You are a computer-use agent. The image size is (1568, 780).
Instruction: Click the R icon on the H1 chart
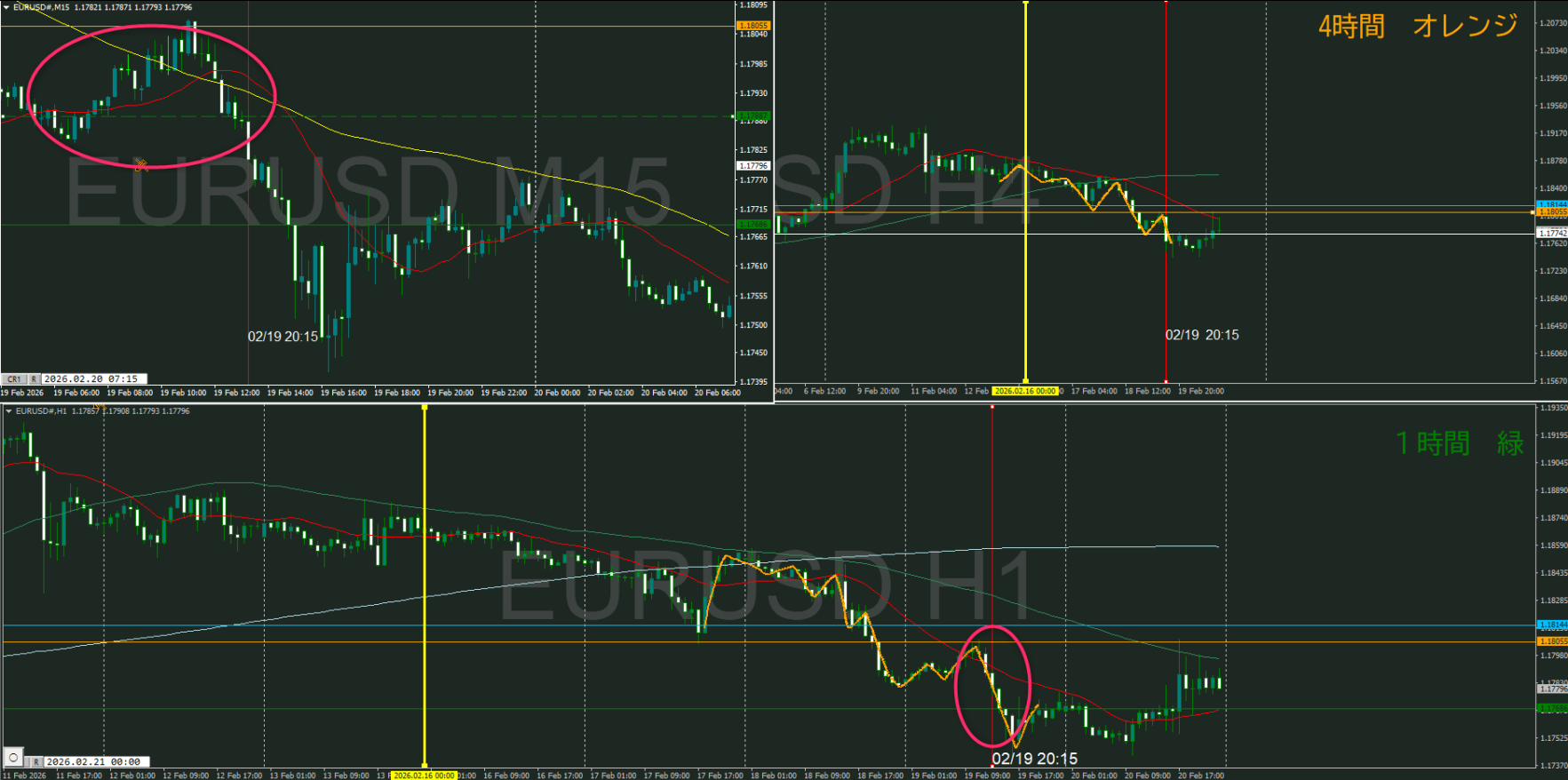36,762
